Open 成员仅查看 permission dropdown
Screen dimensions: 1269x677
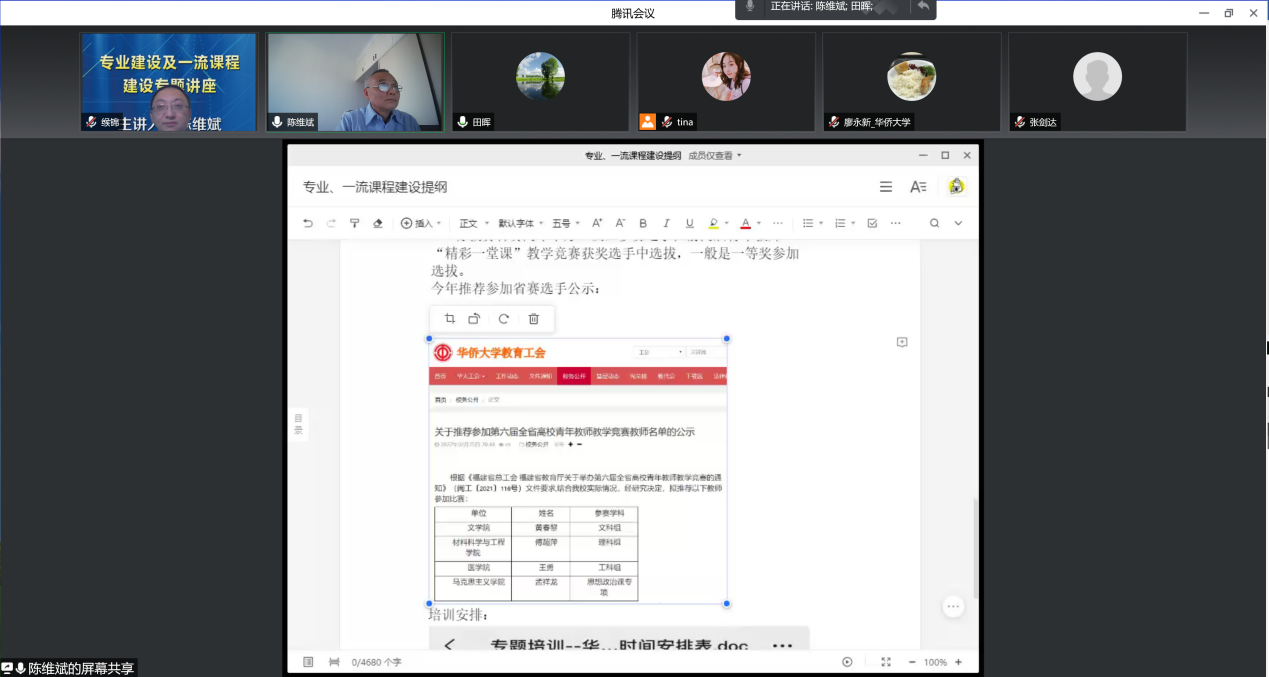(x=715, y=156)
